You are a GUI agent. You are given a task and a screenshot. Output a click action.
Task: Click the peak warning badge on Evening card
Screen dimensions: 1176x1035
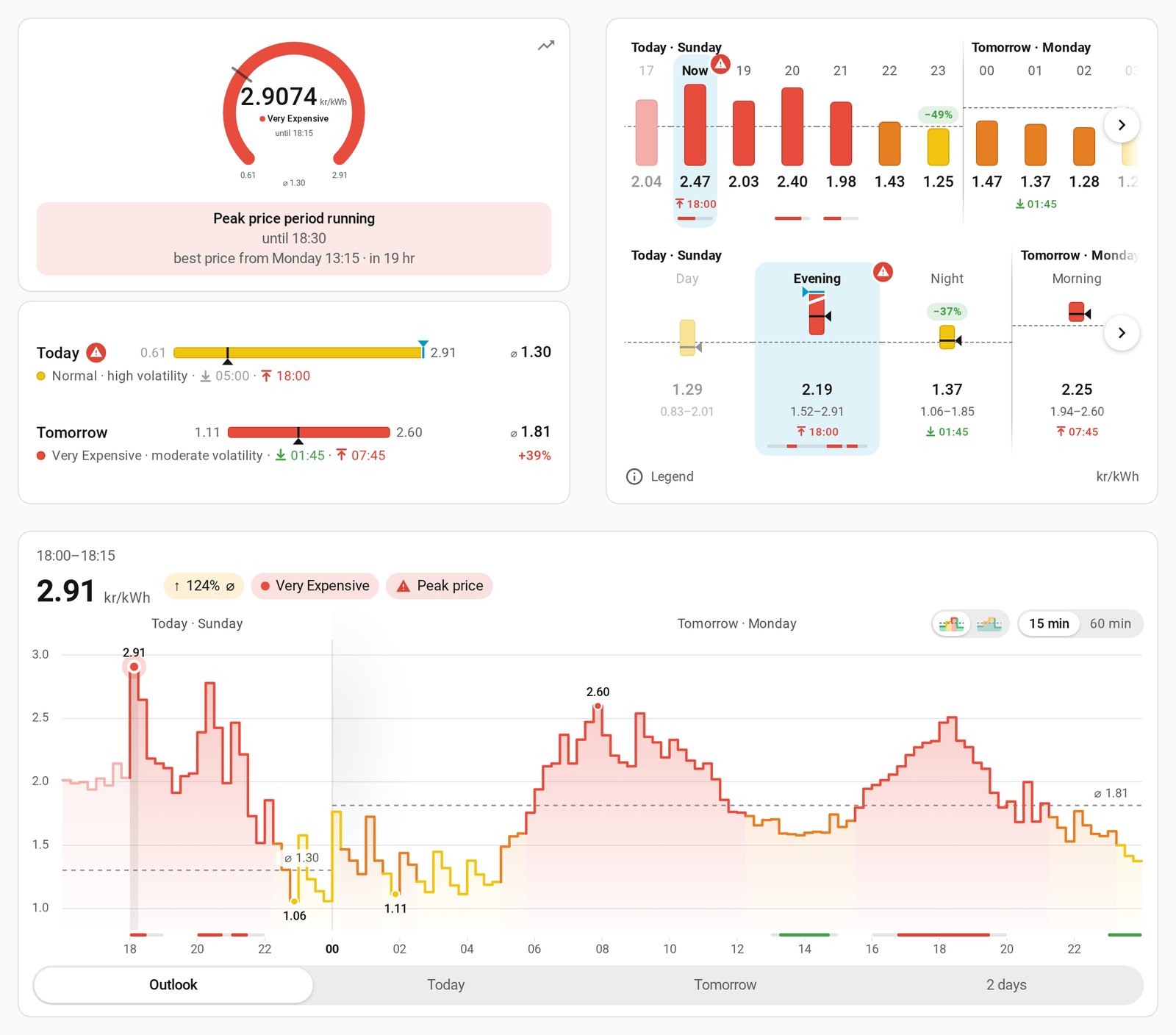point(883,272)
